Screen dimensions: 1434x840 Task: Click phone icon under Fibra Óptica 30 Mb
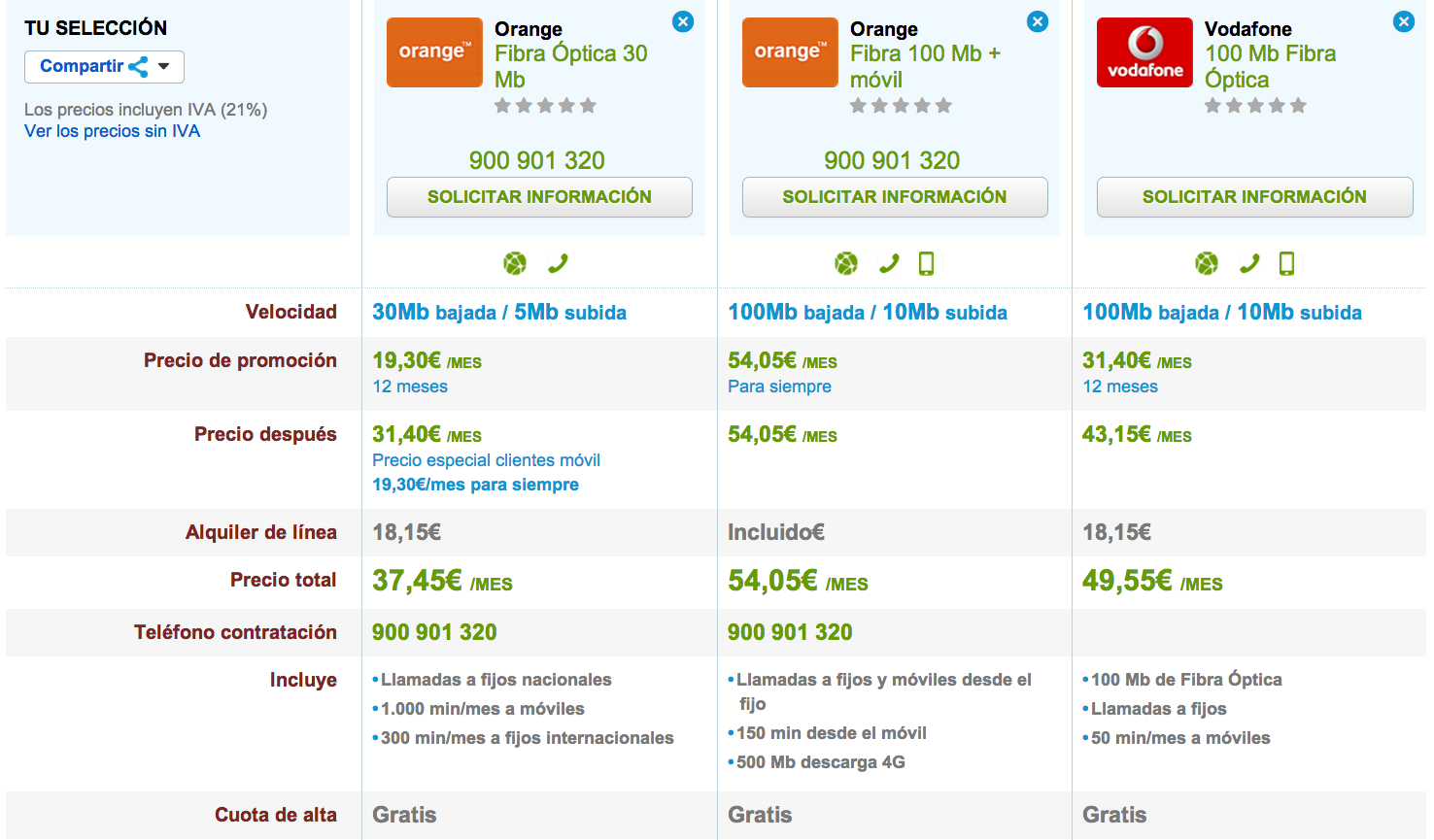[x=558, y=263]
